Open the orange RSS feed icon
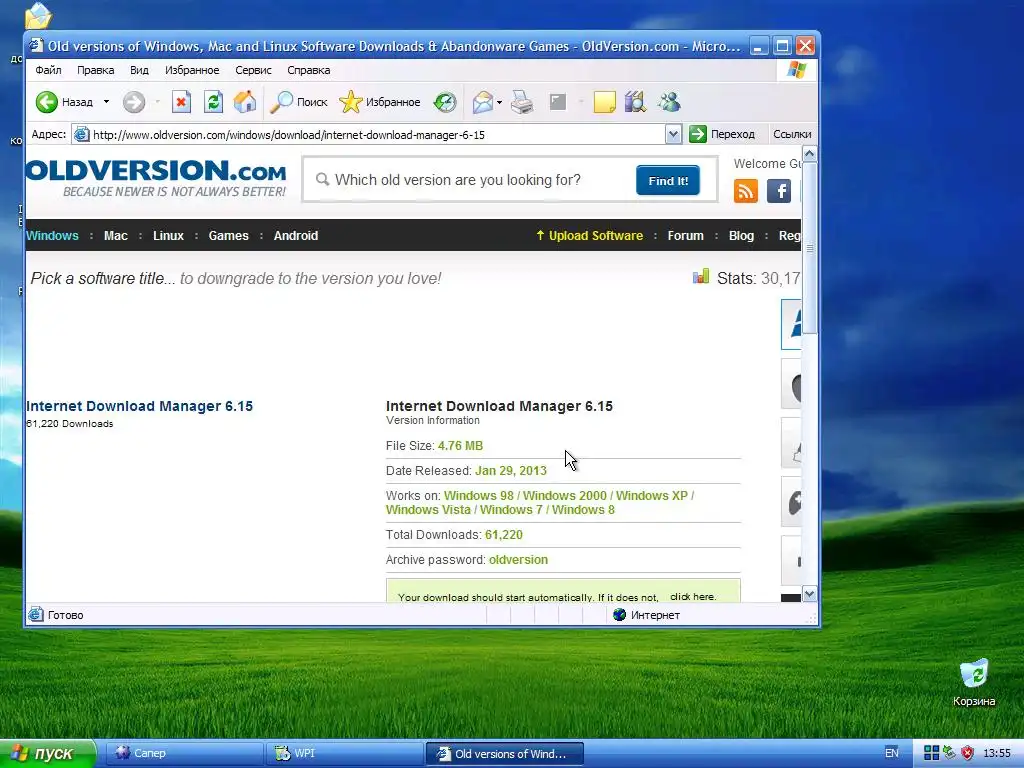The height and width of the screenshot is (768, 1024). [x=746, y=191]
